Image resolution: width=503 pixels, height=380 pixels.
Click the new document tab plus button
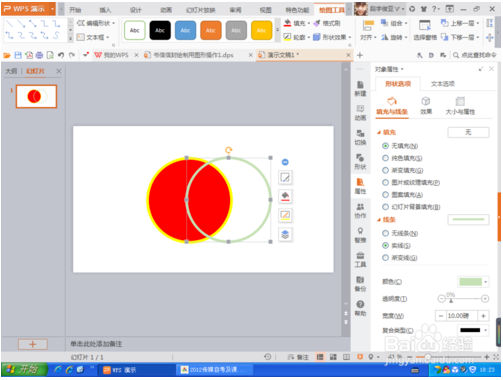click(360, 55)
